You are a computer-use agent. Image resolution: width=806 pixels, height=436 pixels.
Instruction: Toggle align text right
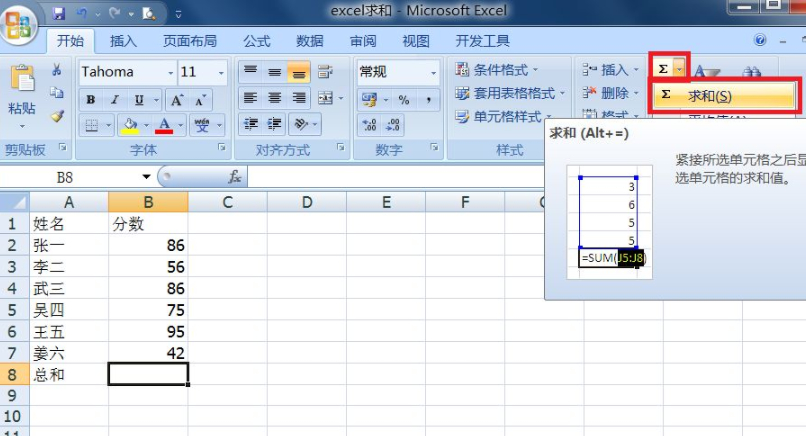[299, 98]
